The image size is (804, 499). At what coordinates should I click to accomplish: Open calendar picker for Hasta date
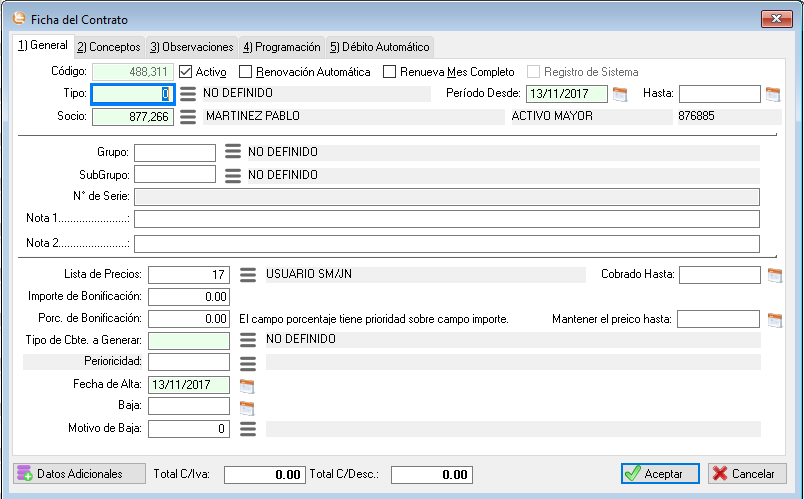[772, 94]
